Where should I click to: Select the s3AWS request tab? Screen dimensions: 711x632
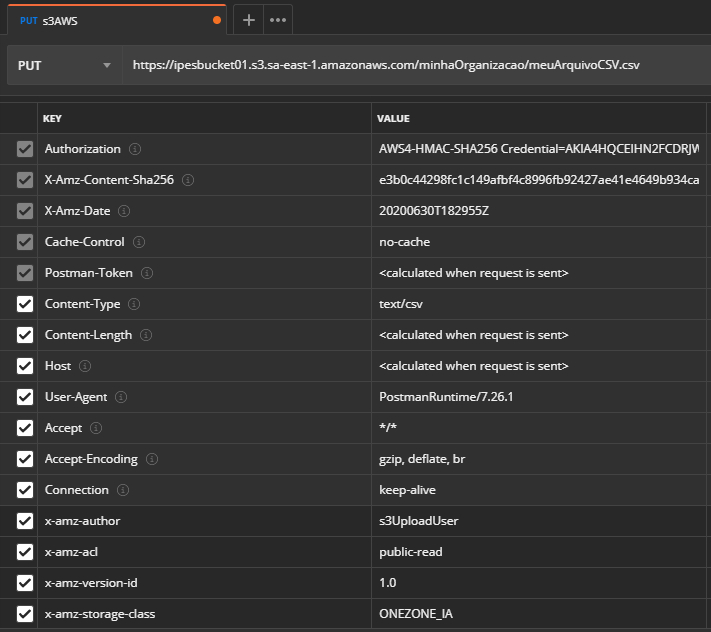tap(110, 19)
